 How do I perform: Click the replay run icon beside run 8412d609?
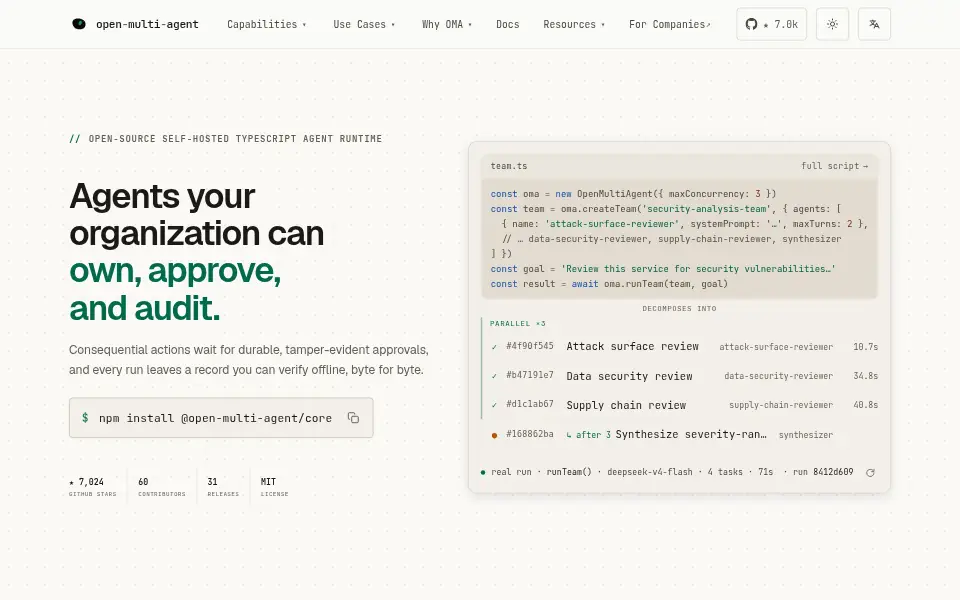coord(870,472)
